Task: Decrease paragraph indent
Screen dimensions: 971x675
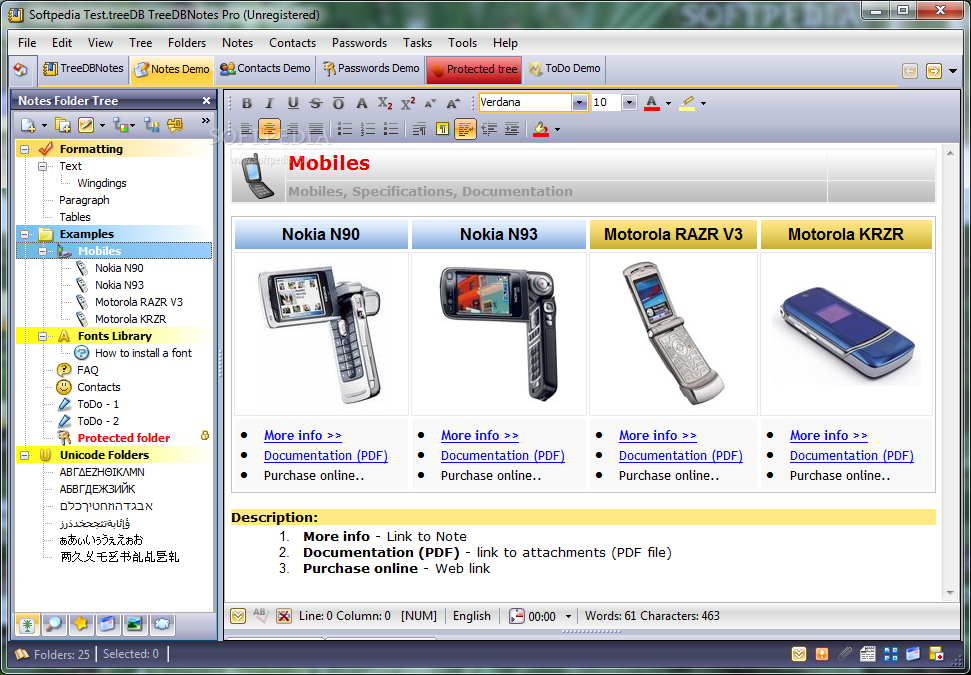Action: 489,129
